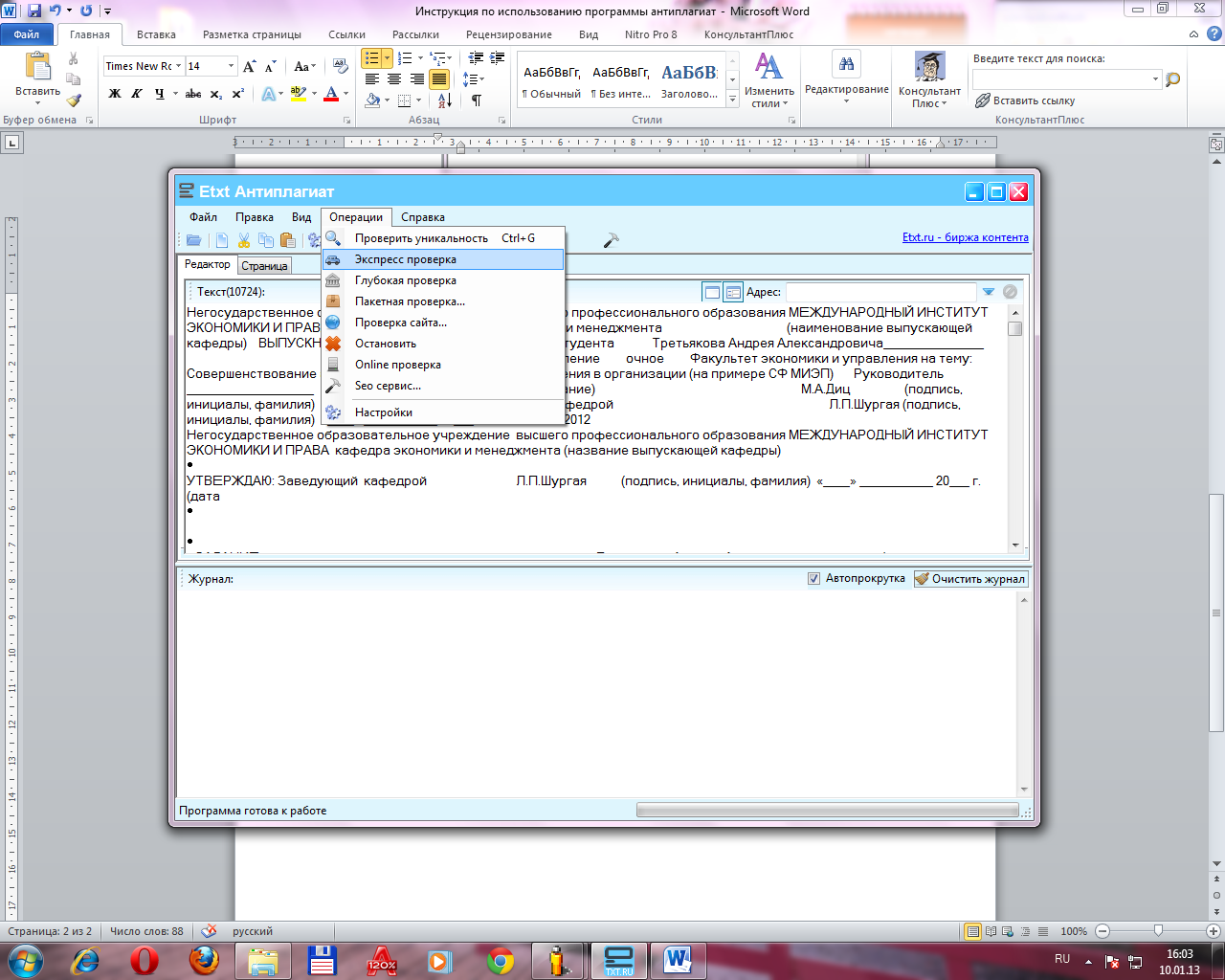This screenshot has height=980, width=1225.
Task: Switch to print layout view in status bar
Action: [973, 931]
